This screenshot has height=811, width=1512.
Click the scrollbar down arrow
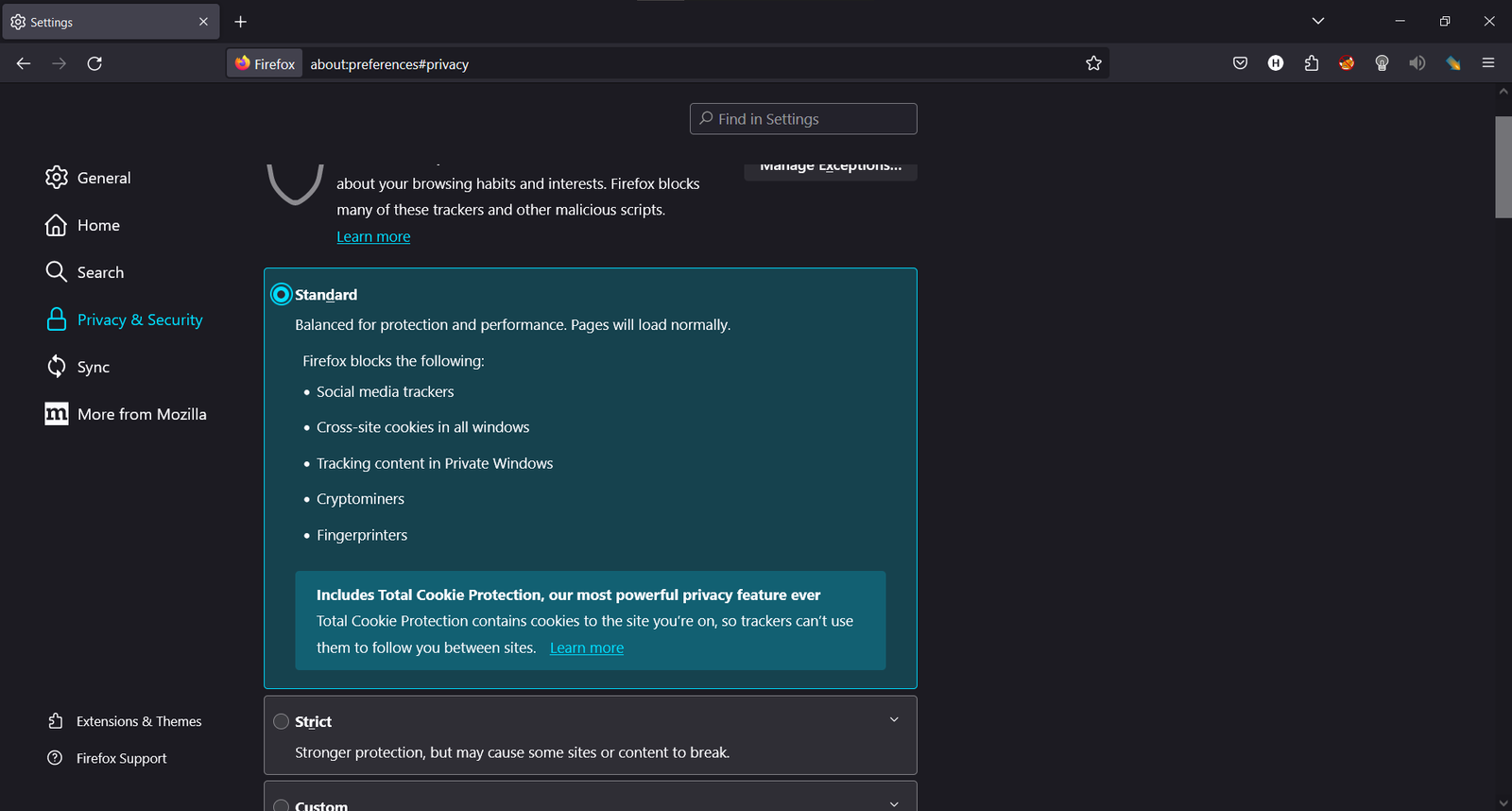click(1503, 802)
